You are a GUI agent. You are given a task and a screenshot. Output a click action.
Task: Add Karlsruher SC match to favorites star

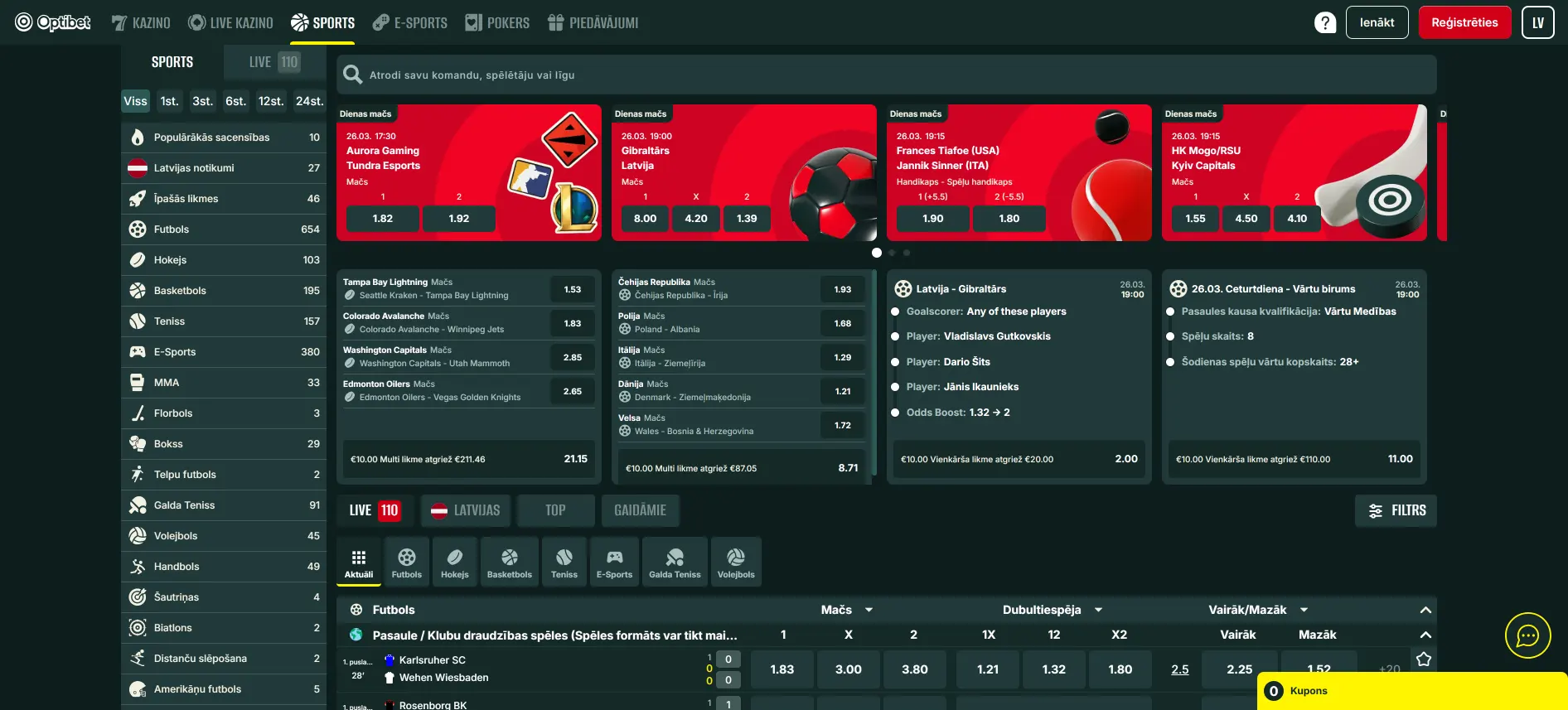point(1424,659)
